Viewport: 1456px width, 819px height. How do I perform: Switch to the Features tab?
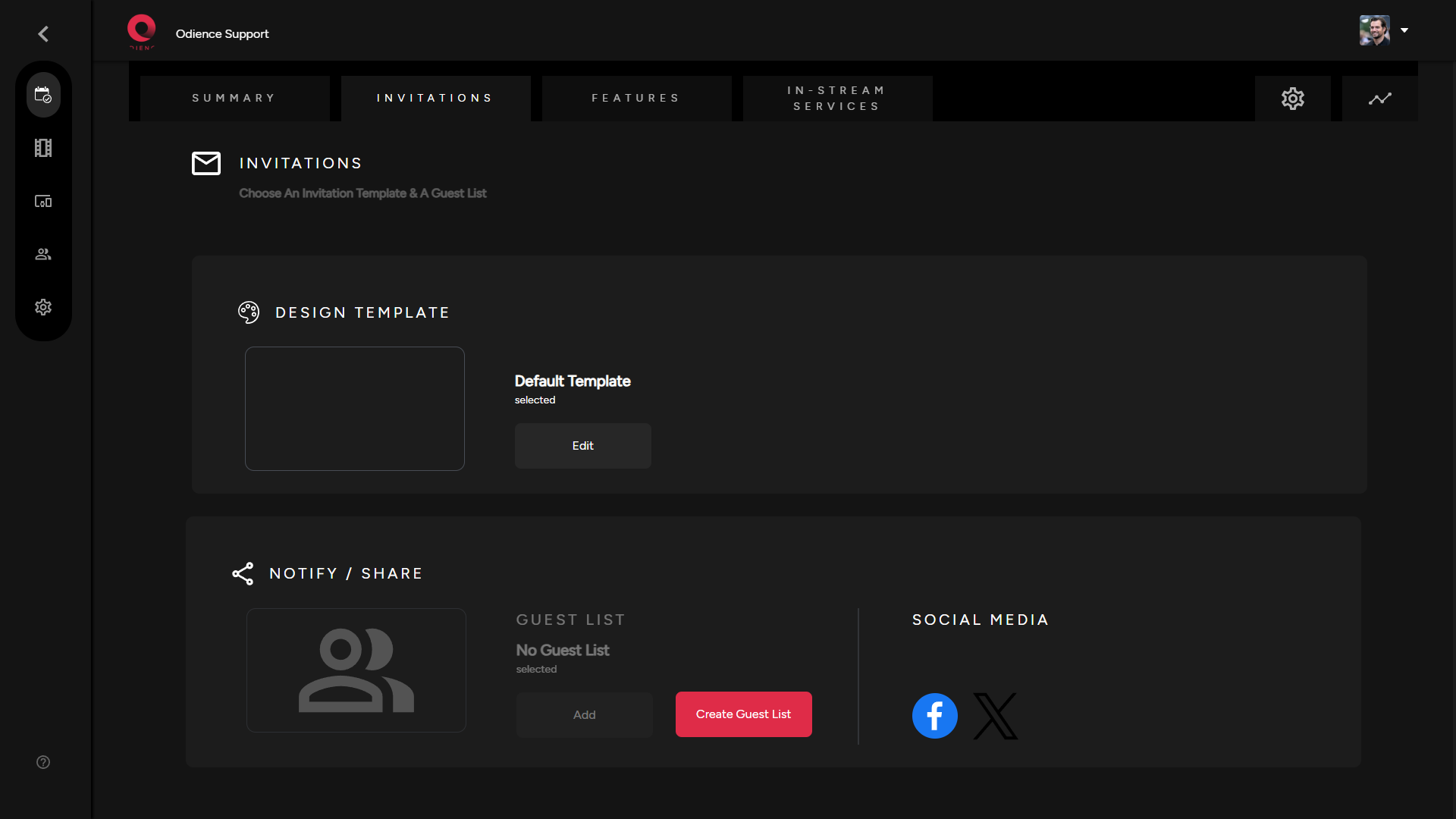tap(635, 98)
